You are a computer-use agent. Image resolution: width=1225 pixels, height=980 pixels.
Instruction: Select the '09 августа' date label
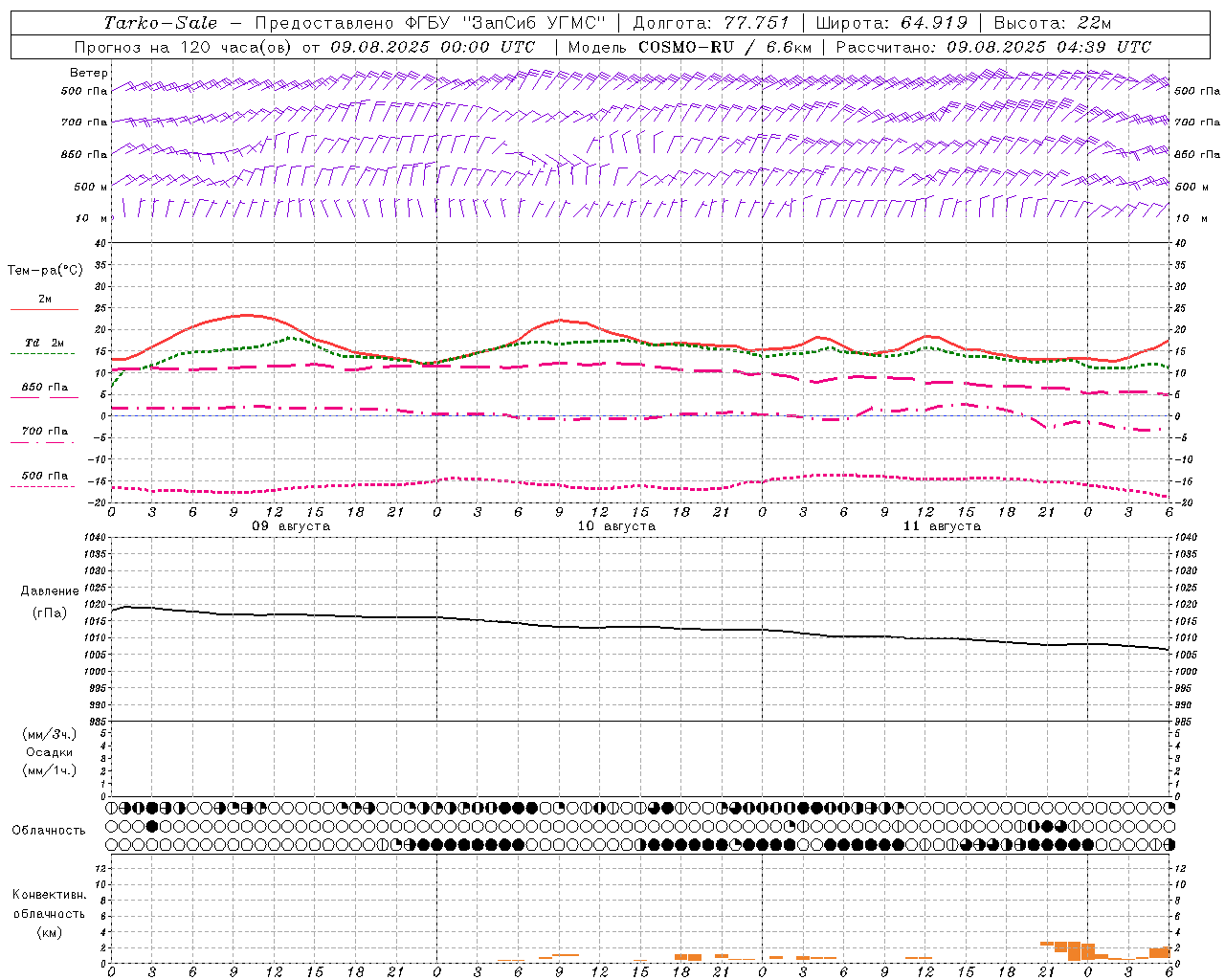[x=291, y=526]
